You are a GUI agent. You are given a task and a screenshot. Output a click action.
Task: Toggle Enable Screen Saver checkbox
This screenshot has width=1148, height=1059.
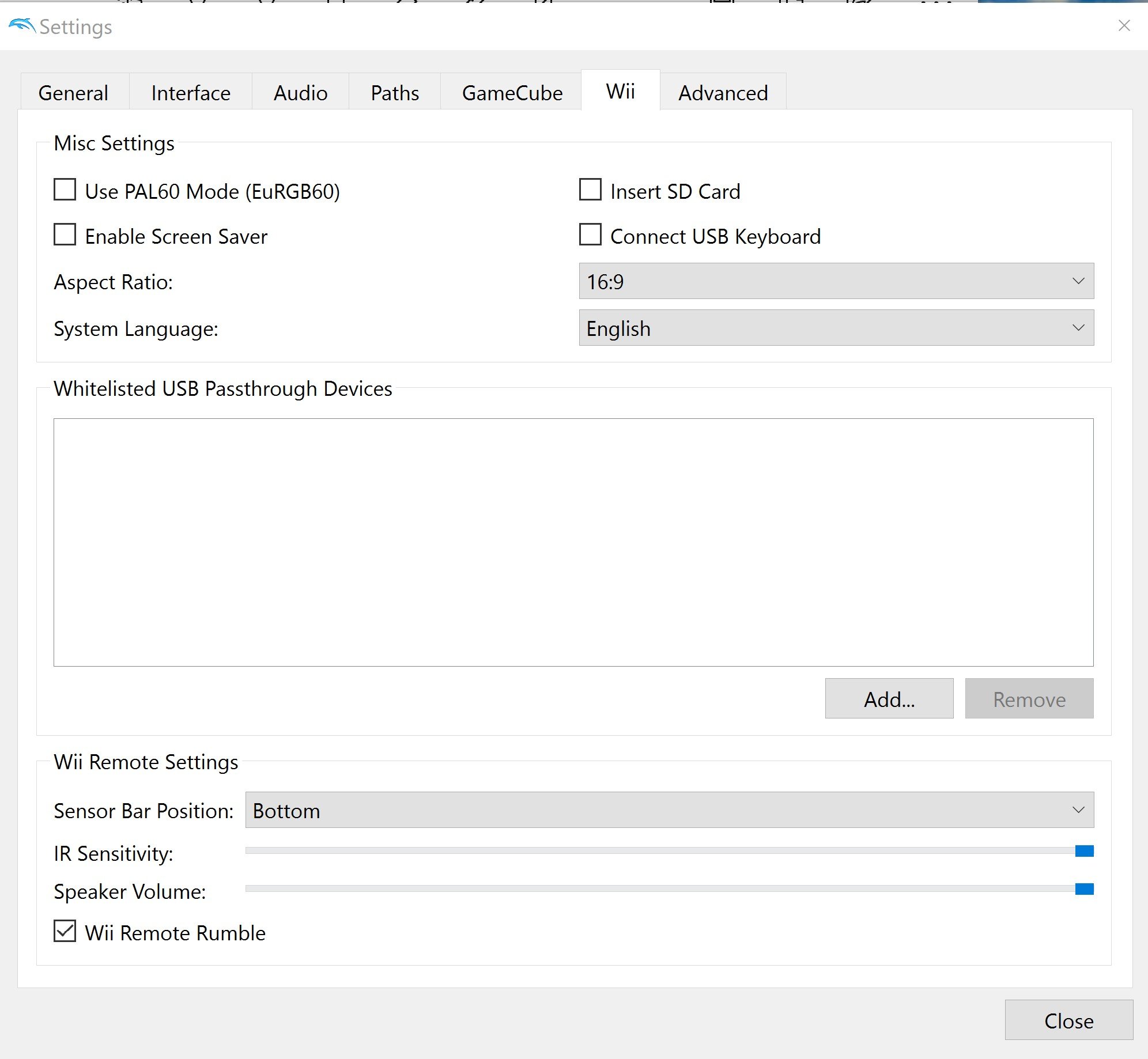pyautogui.click(x=65, y=235)
